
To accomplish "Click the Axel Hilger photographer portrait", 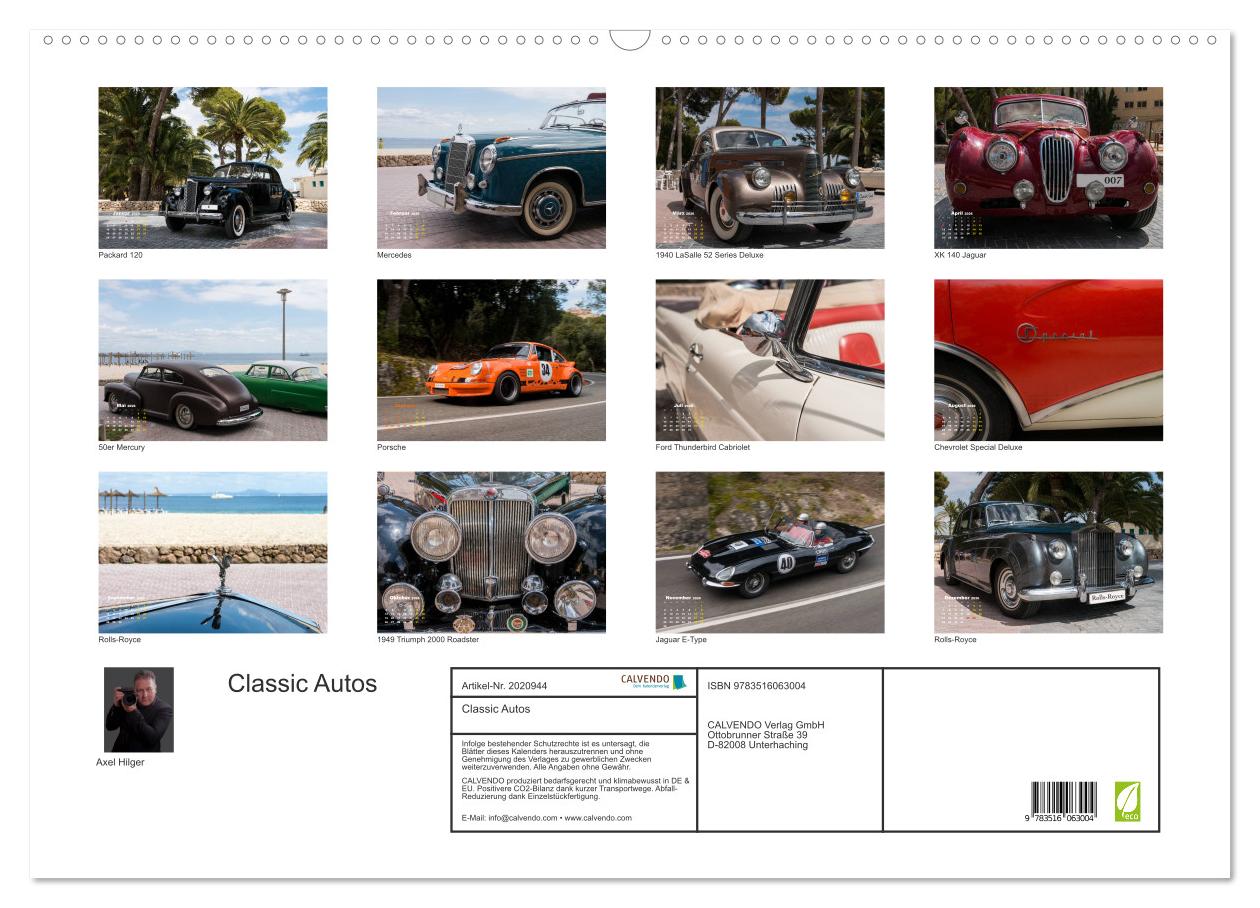I will [x=139, y=710].
